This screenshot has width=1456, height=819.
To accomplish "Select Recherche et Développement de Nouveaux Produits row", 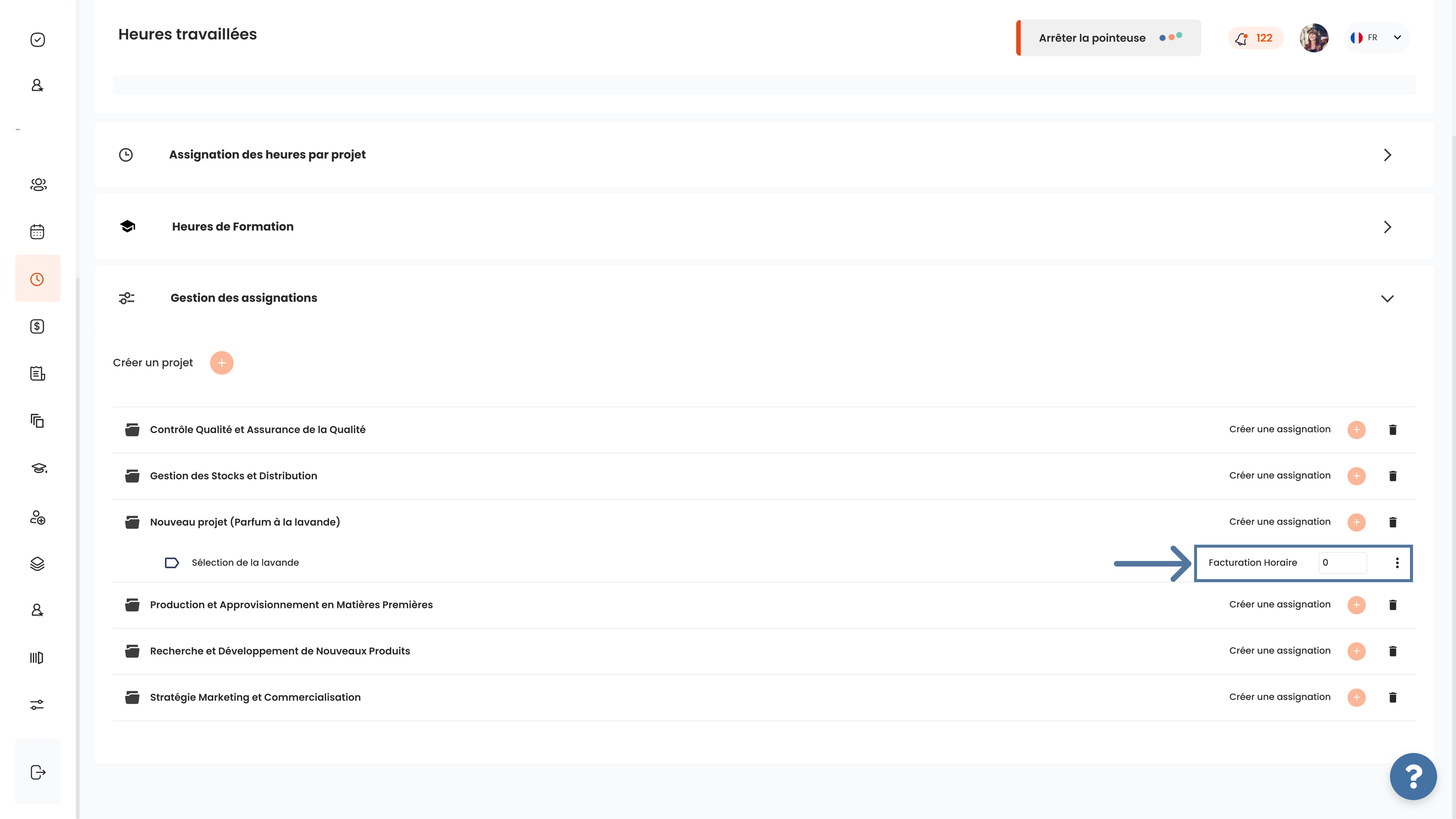I will (764, 651).
